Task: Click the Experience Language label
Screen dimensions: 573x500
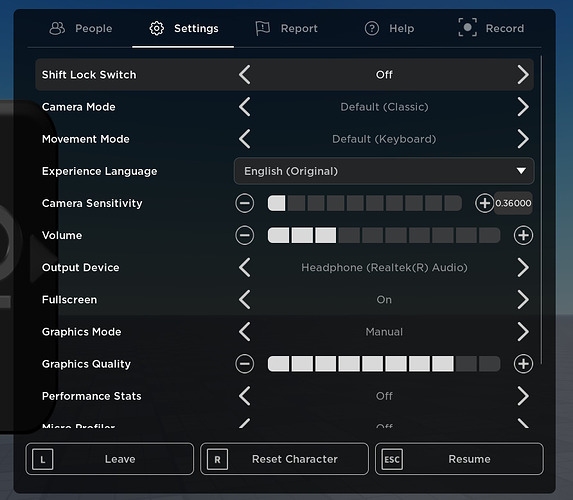Action: [x=99, y=171]
